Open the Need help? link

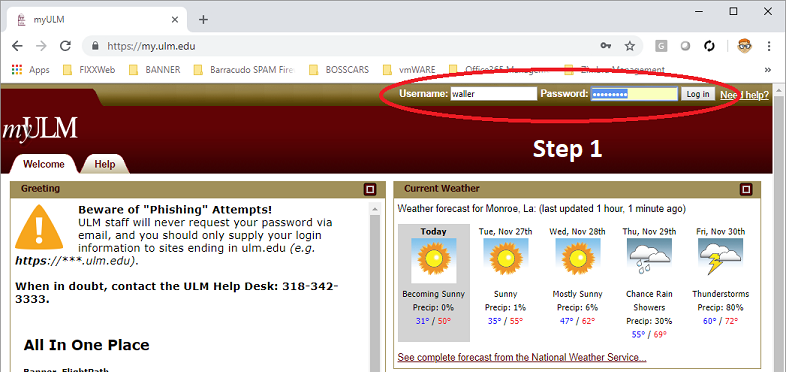point(744,95)
